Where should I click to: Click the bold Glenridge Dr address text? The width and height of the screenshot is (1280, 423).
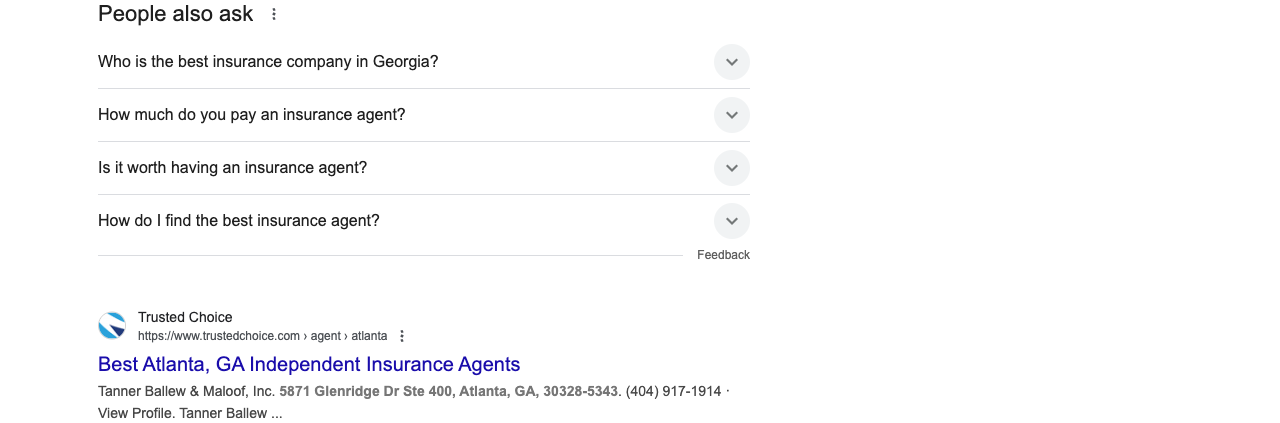(x=449, y=391)
